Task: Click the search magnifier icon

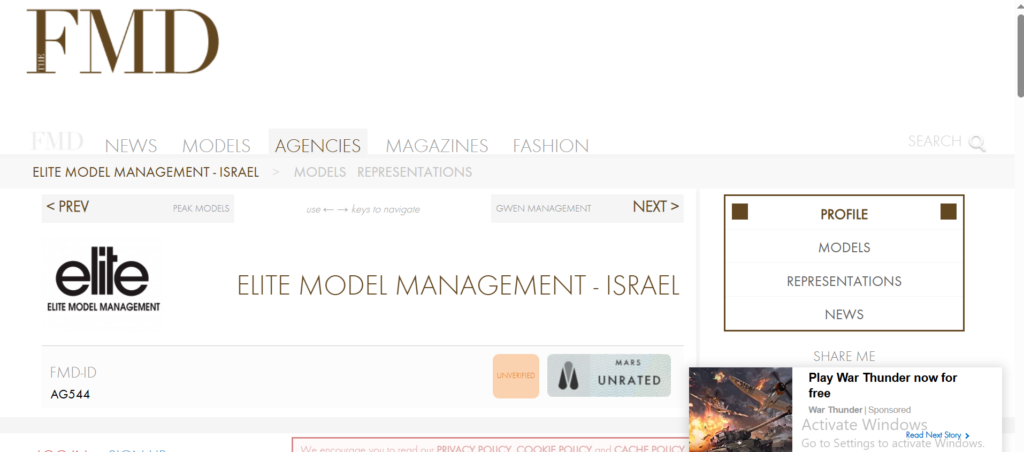Action: (x=976, y=143)
